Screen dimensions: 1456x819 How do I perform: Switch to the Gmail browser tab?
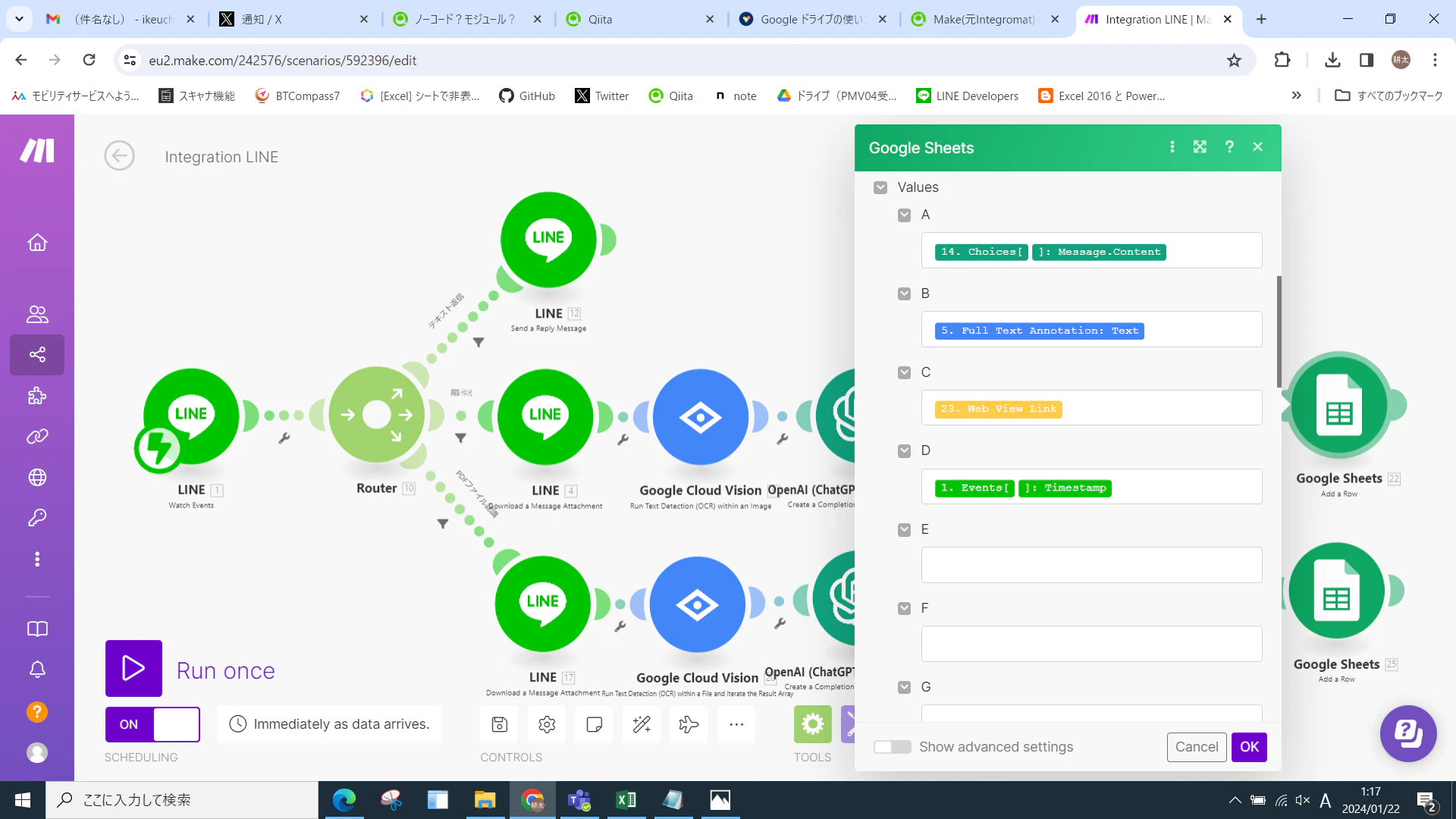121,19
